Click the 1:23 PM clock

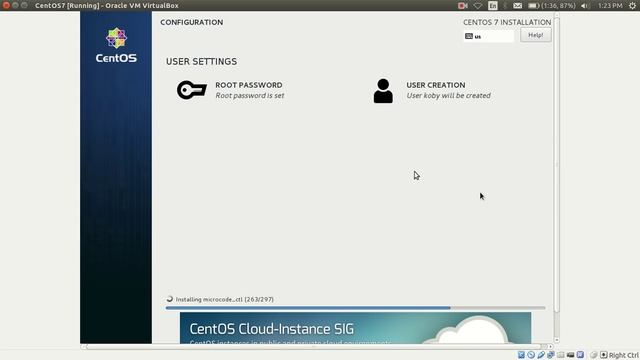tap(610, 5)
